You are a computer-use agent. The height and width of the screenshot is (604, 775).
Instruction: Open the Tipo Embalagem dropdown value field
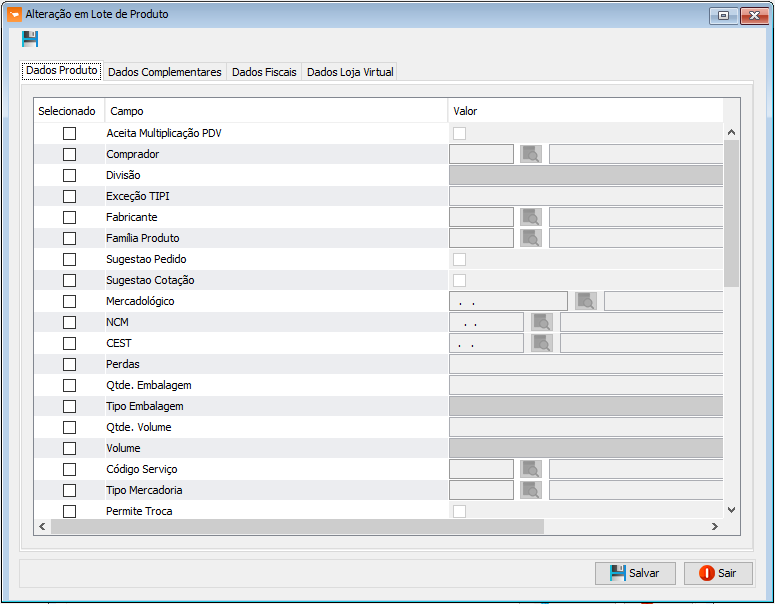click(x=586, y=406)
